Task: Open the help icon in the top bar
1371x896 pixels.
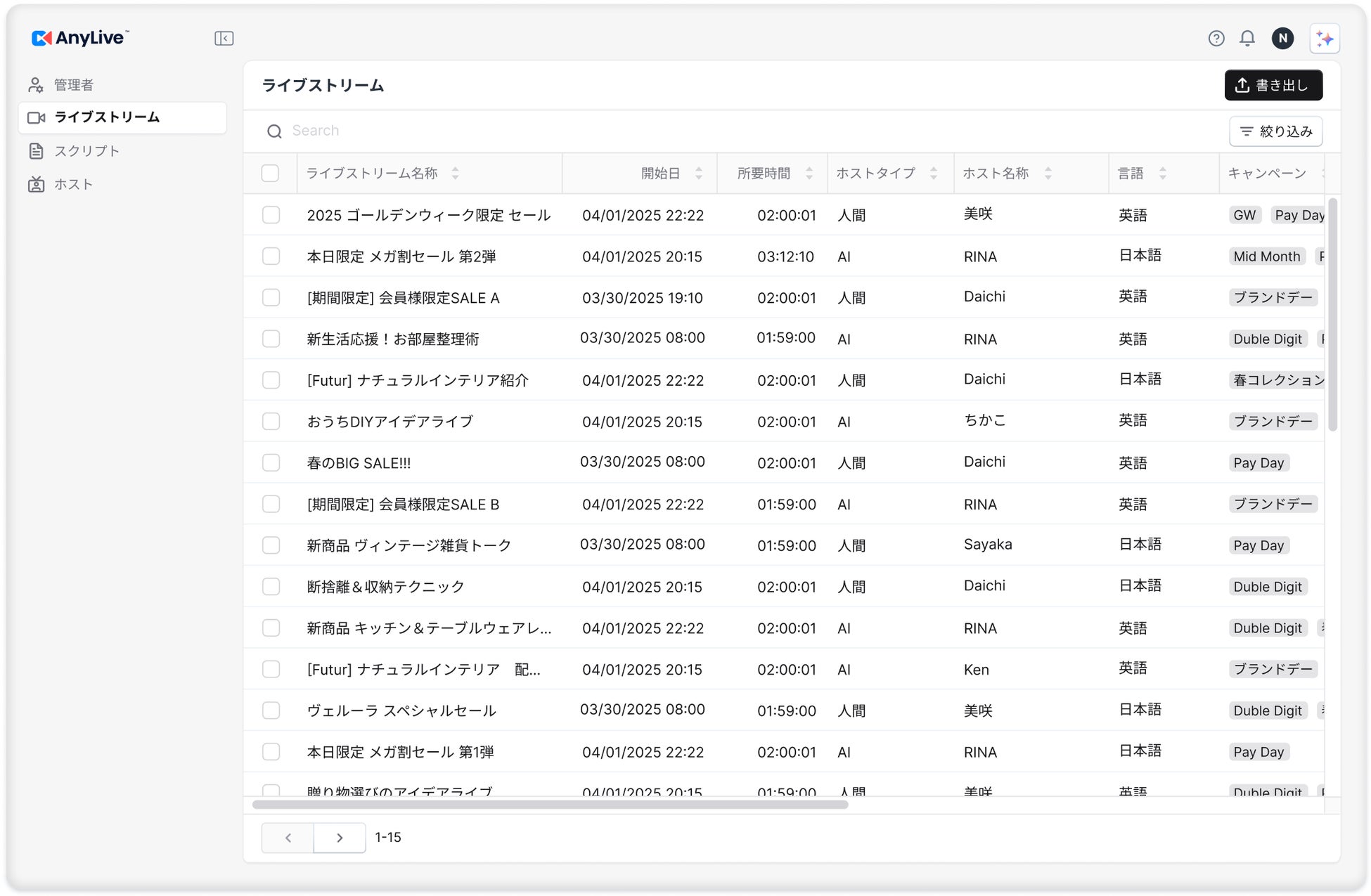Action: pos(1216,38)
